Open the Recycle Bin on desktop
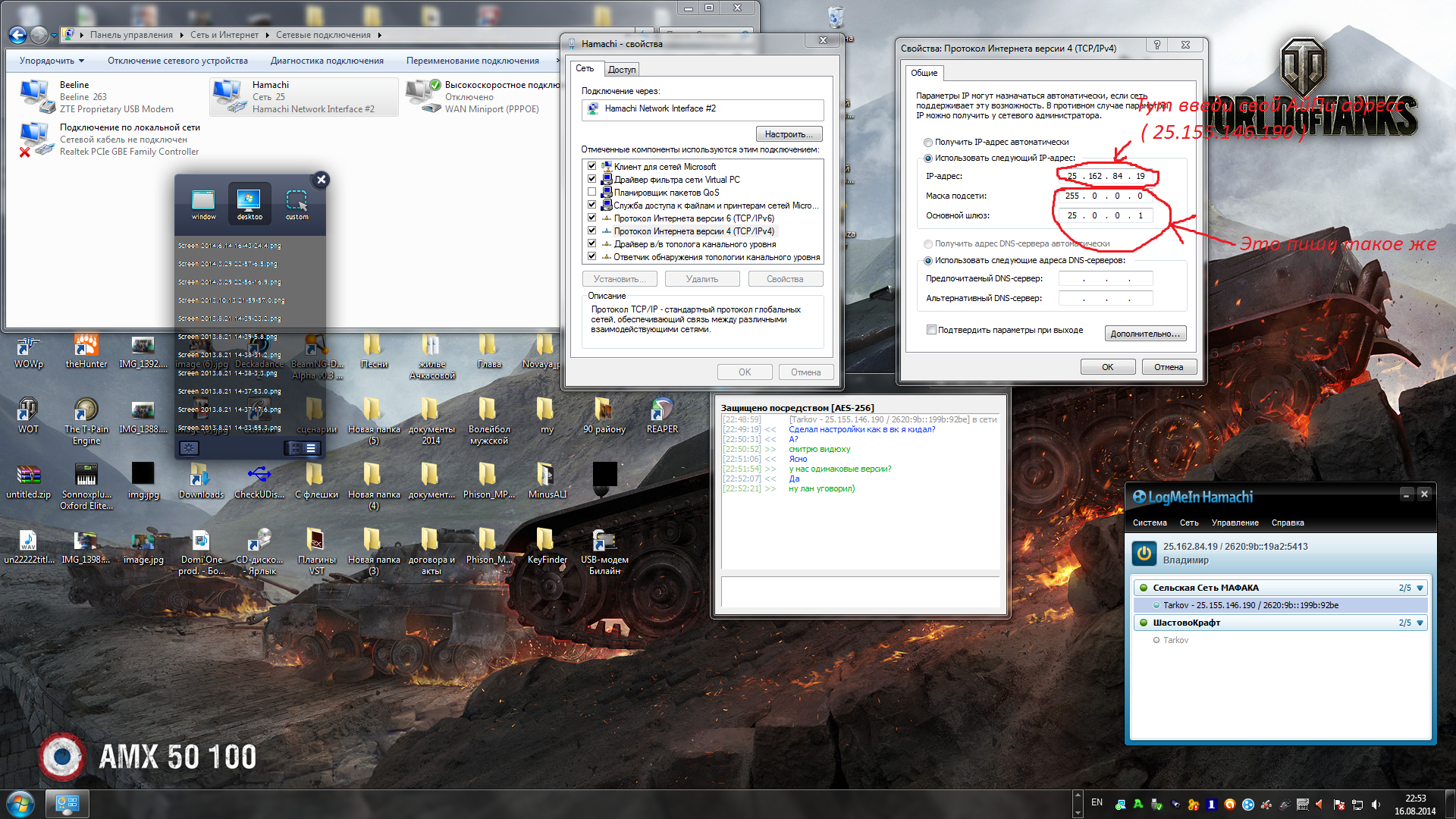This screenshot has height=819, width=1456. pyautogui.click(x=836, y=17)
